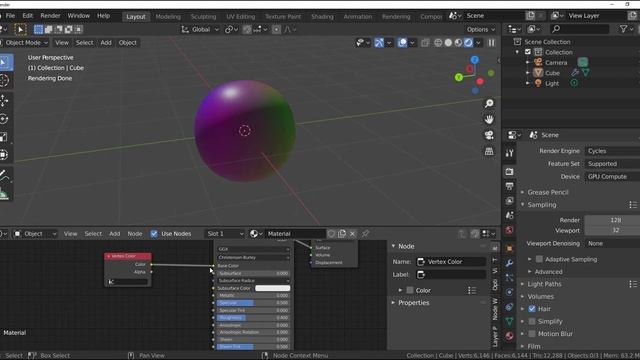Image resolution: width=640 pixels, height=360 pixels.
Task: Switch to the Modeling workspace tab
Action: [168, 17]
